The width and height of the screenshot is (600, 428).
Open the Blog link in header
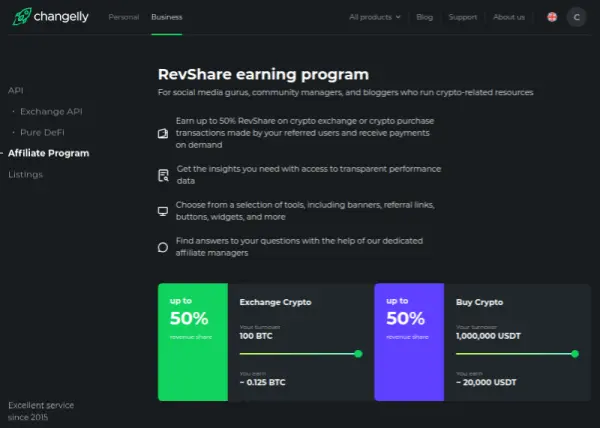(x=424, y=17)
